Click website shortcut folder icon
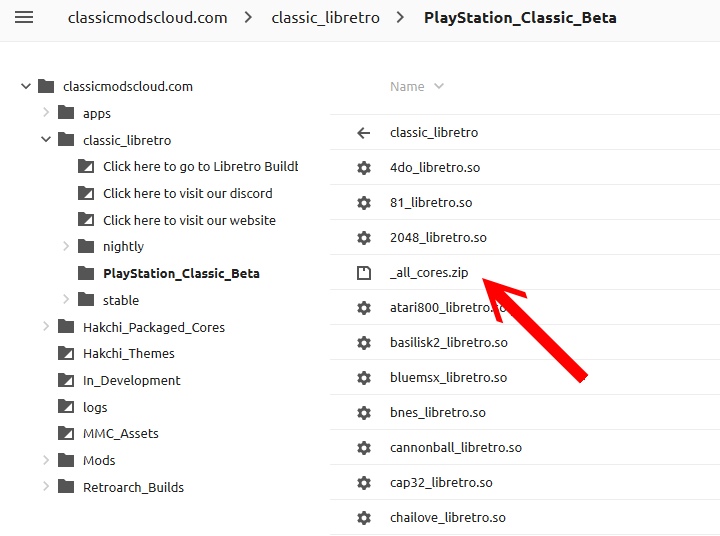 86,220
